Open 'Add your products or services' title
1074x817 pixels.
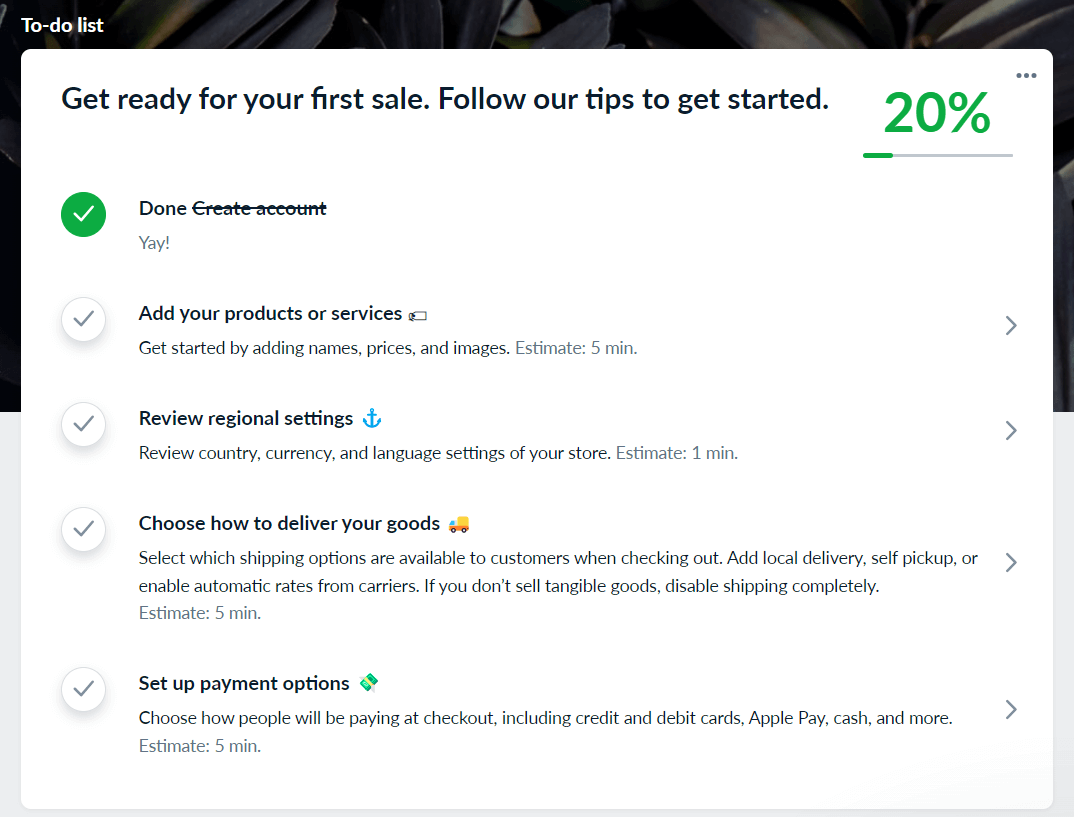[270, 314]
